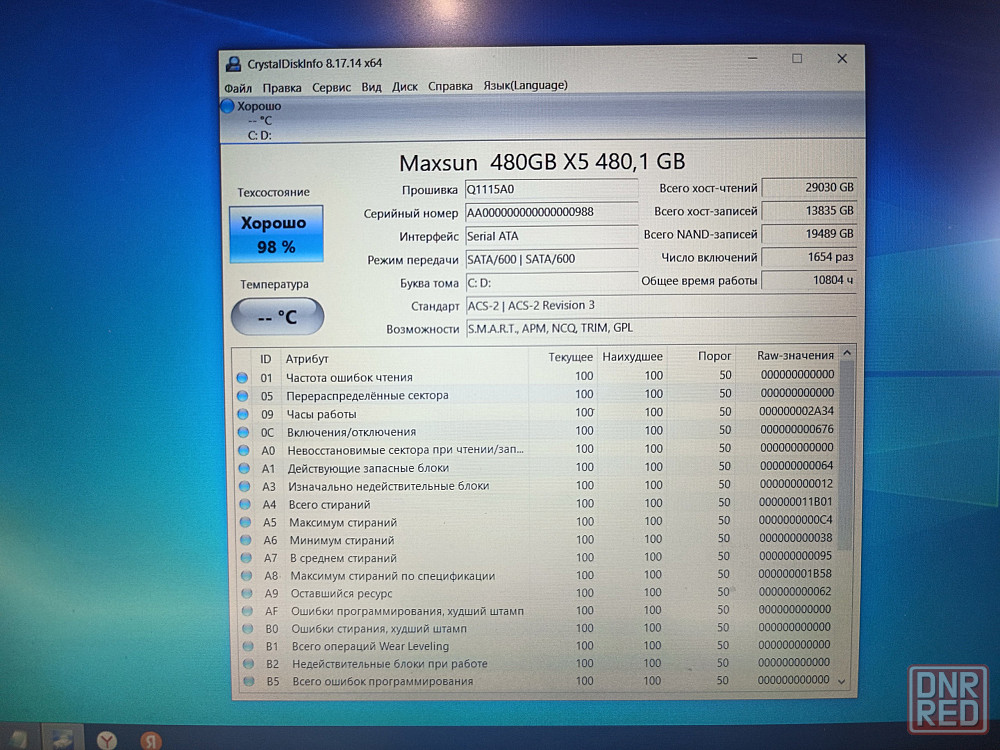Select row B5 Всего ошибок программирования
Image resolution: width=1000 pixels, height=750 pixels.
pos(535,680)
